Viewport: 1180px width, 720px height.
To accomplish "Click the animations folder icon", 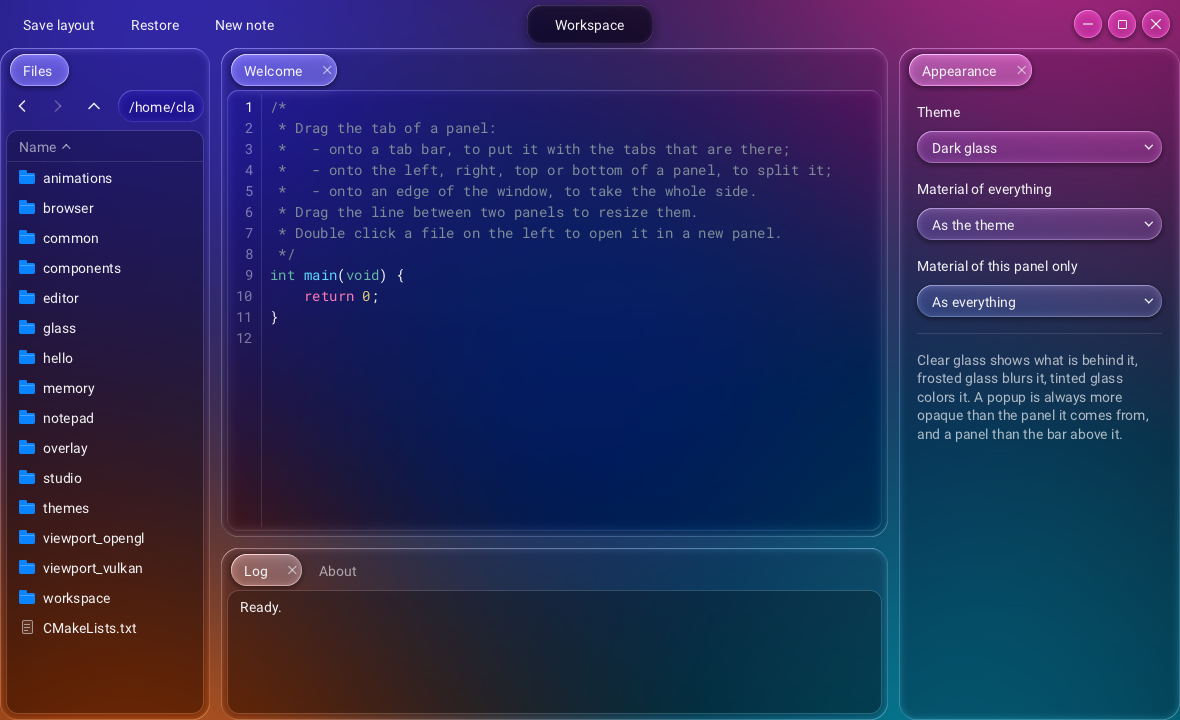I will [27, 178].
